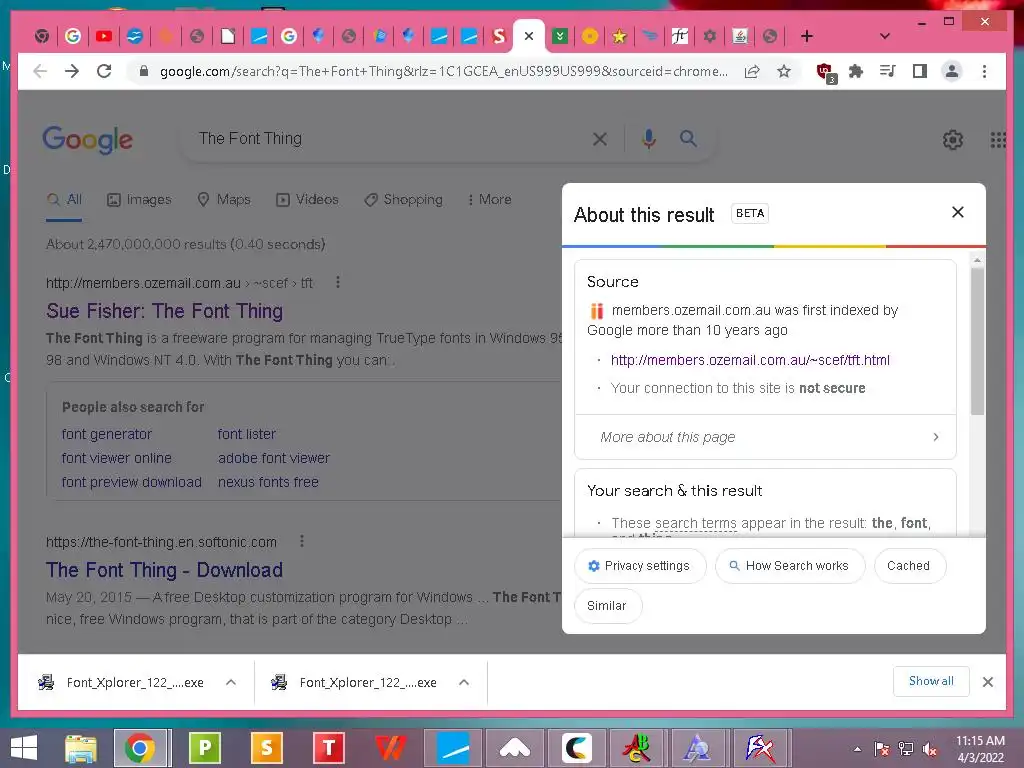Close the active Google search tab
The image size is (1024, 768).
tap(529, 36)
